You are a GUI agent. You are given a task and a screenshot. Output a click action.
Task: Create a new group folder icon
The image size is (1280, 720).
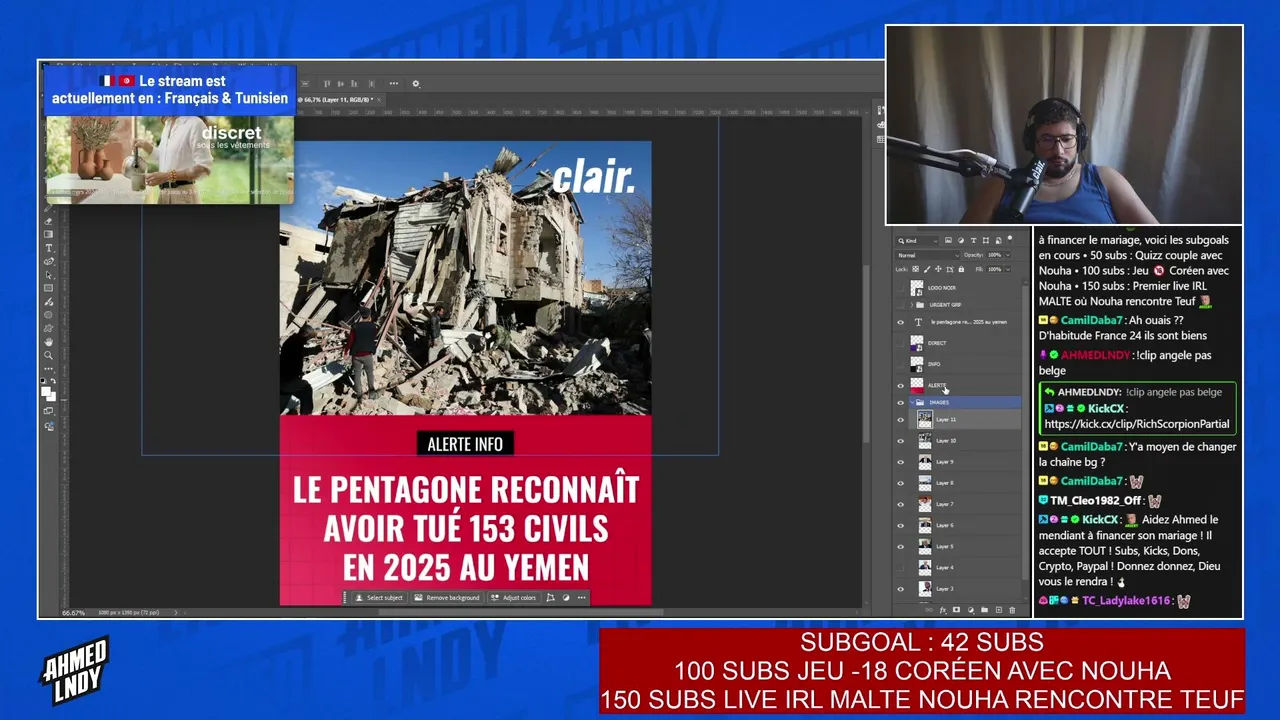(x=985, y=609)
